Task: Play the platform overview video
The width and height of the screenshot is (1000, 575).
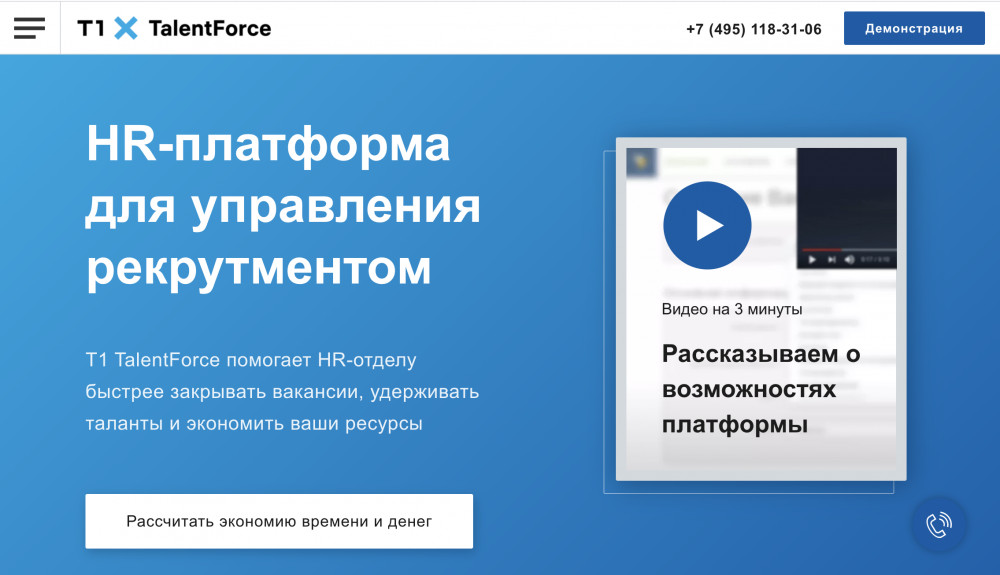Action: 707,225
